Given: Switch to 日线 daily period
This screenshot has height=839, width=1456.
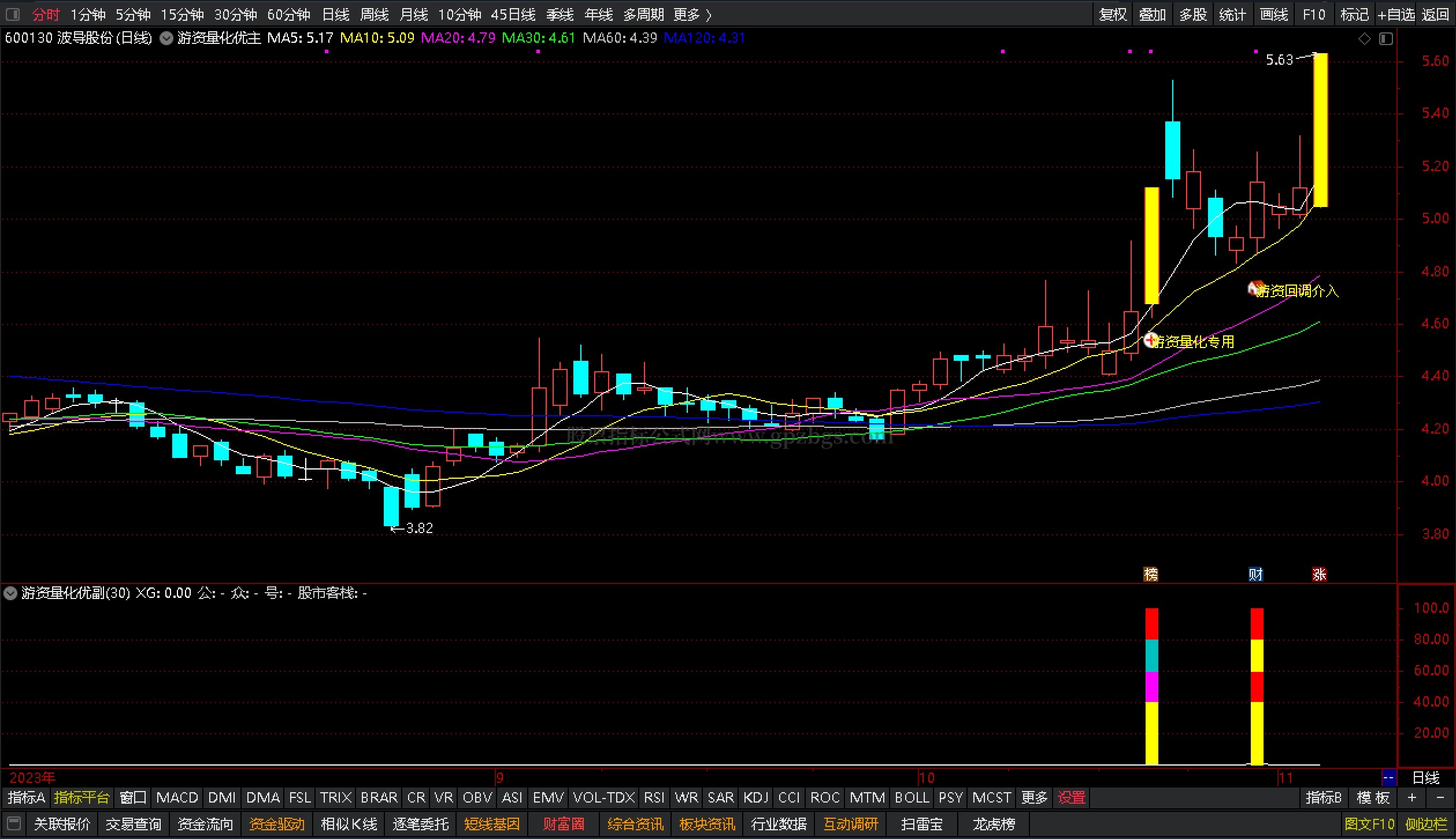Looking at the screenshot, I should 335,14.
